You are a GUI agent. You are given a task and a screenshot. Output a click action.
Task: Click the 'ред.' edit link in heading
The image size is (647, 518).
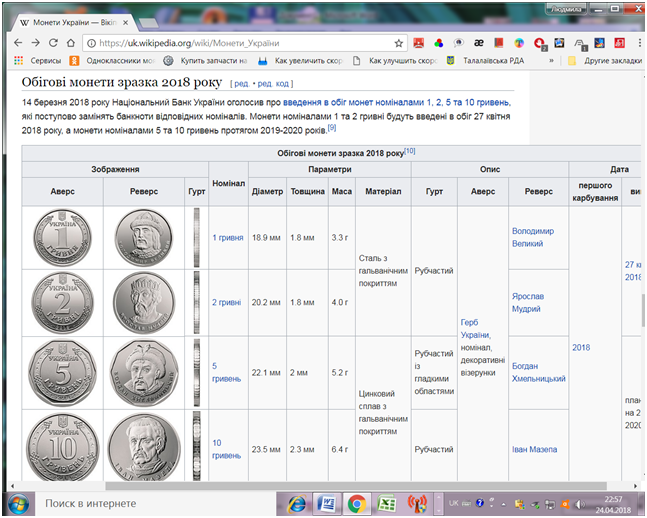coord(242,84)
